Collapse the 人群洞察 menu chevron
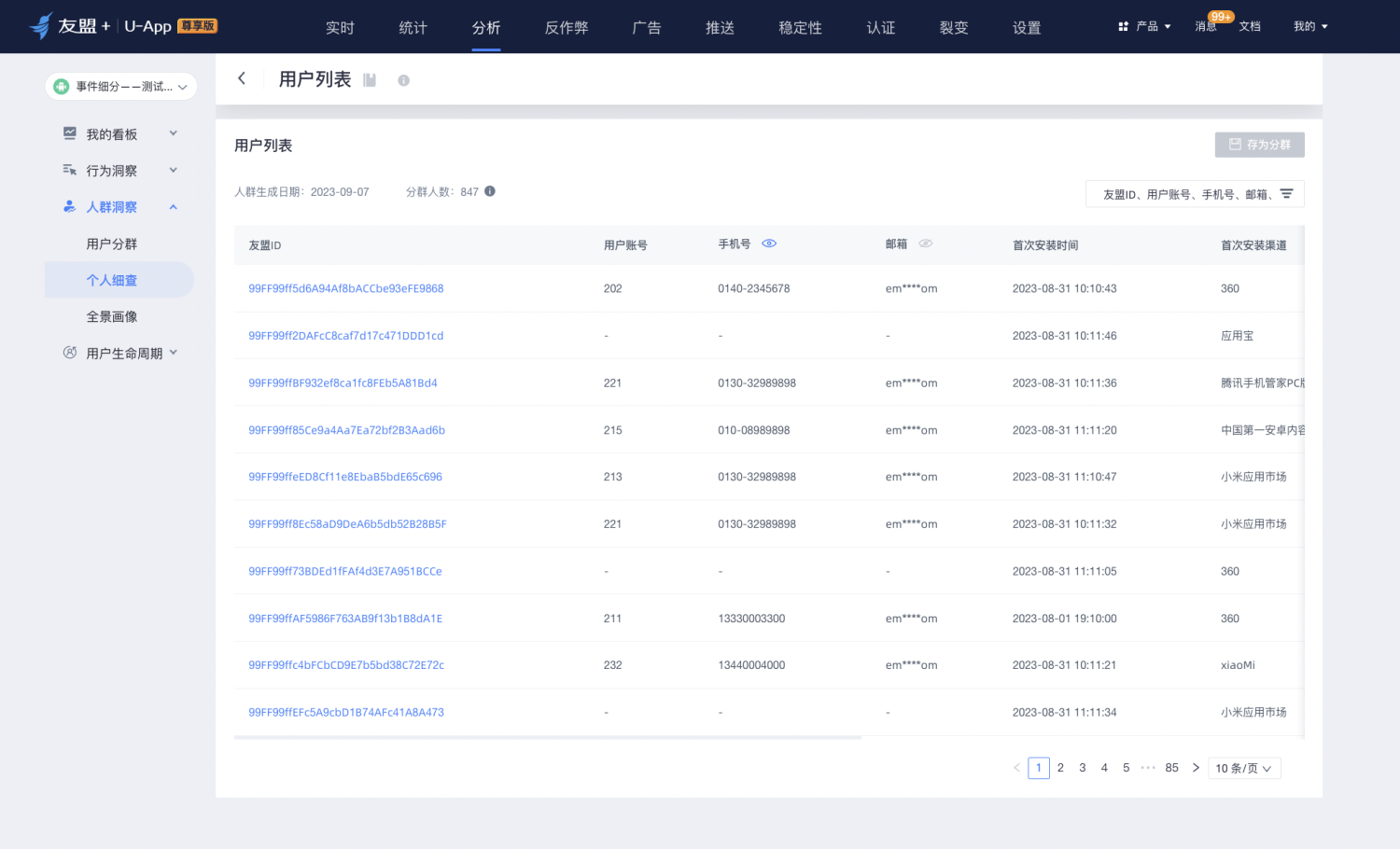This screenshot has height=849, width=1400. [174, 206]
